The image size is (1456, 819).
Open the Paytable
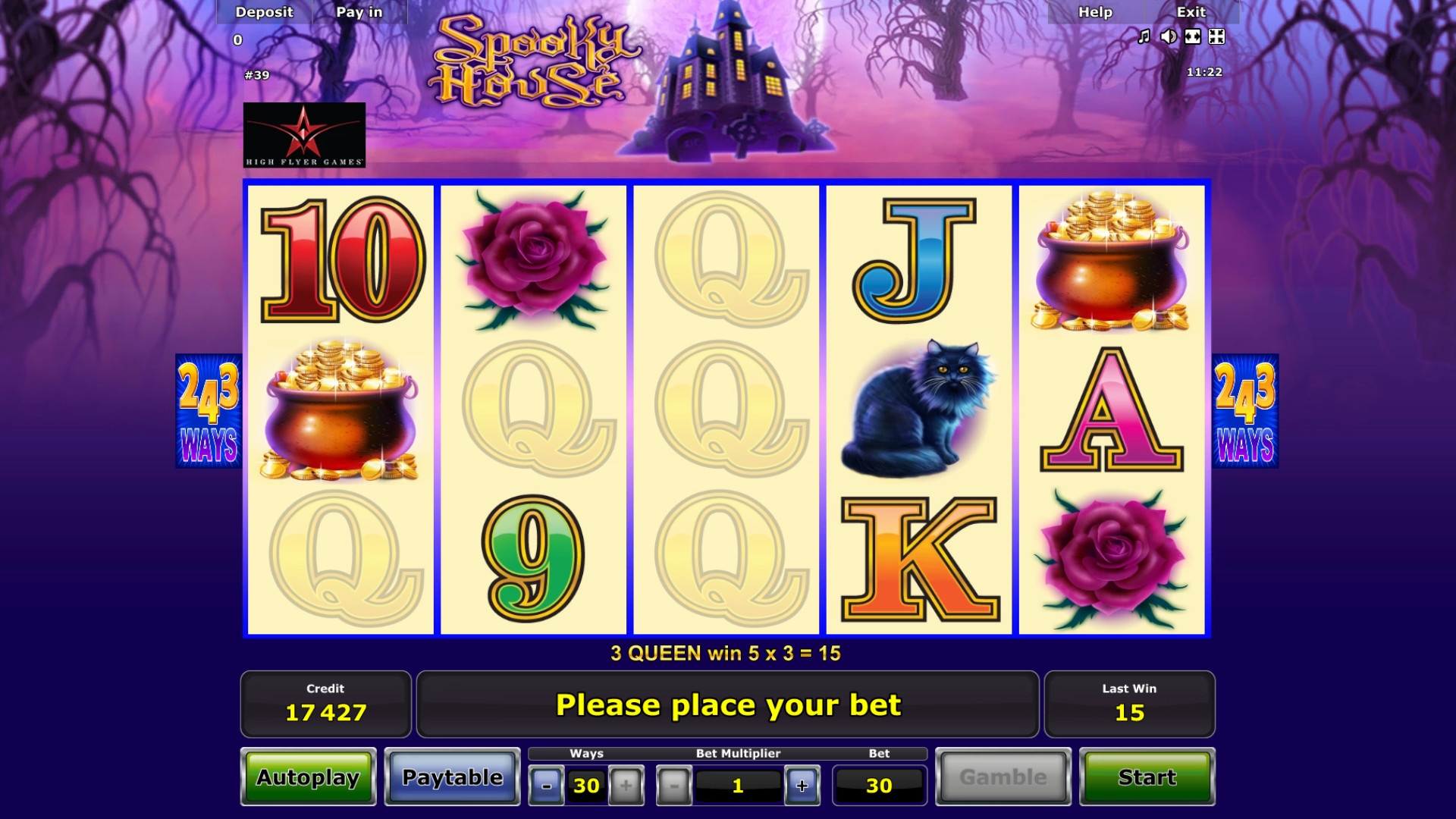pos(453,777)
